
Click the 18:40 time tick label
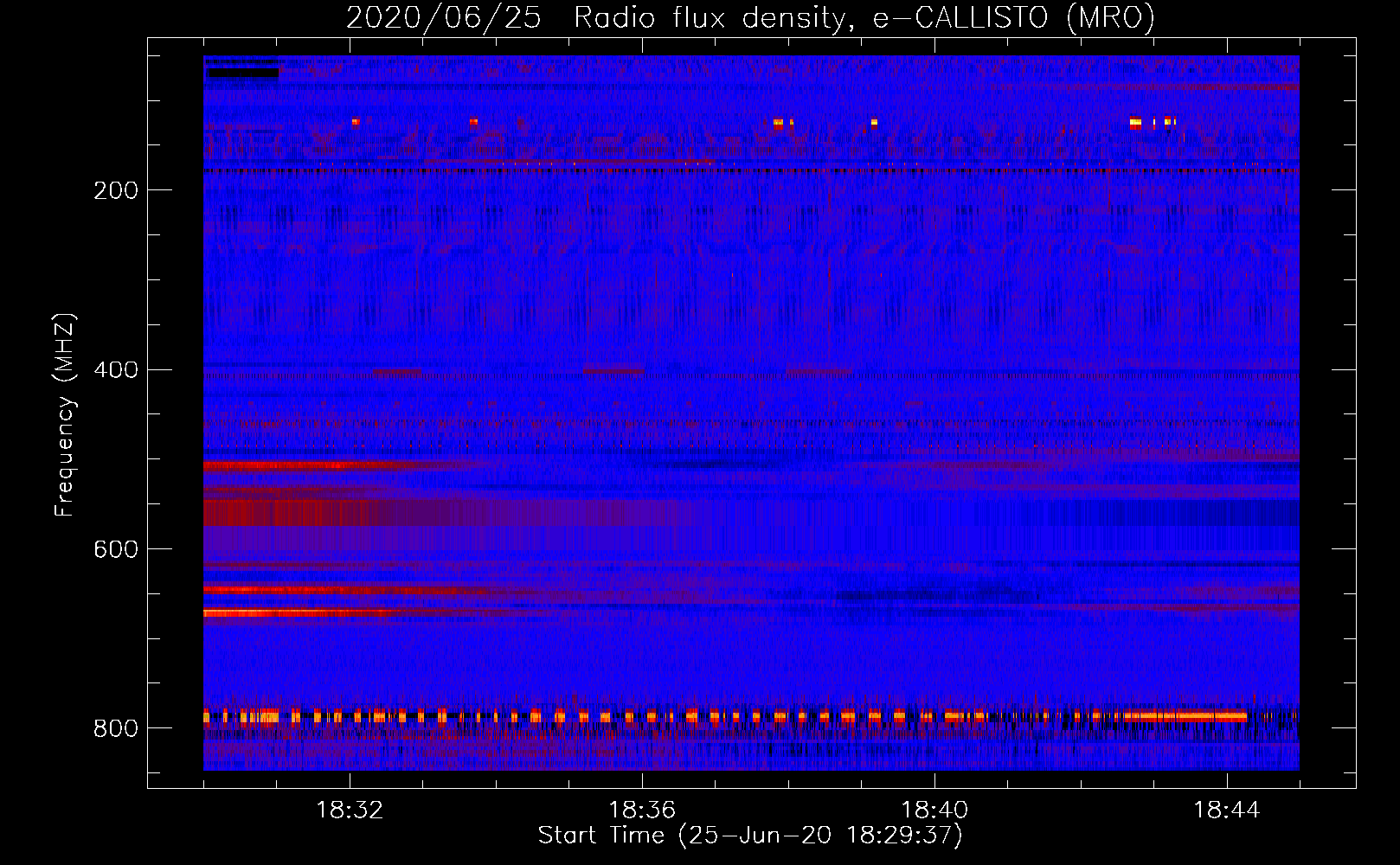[934, 811]
